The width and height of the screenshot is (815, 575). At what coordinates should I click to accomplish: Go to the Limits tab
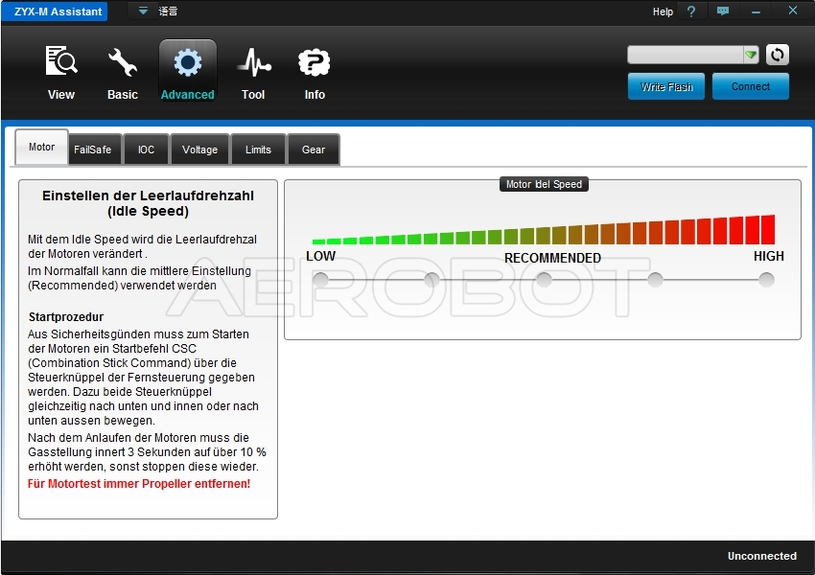258,149
